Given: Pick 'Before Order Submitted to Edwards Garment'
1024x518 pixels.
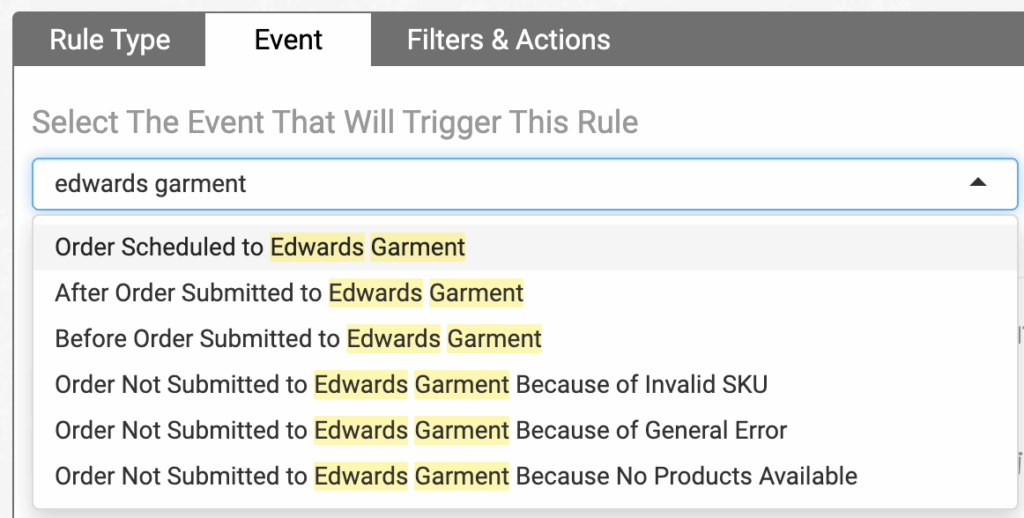Looking at the screenshot, I should click(x=525, y=338).
